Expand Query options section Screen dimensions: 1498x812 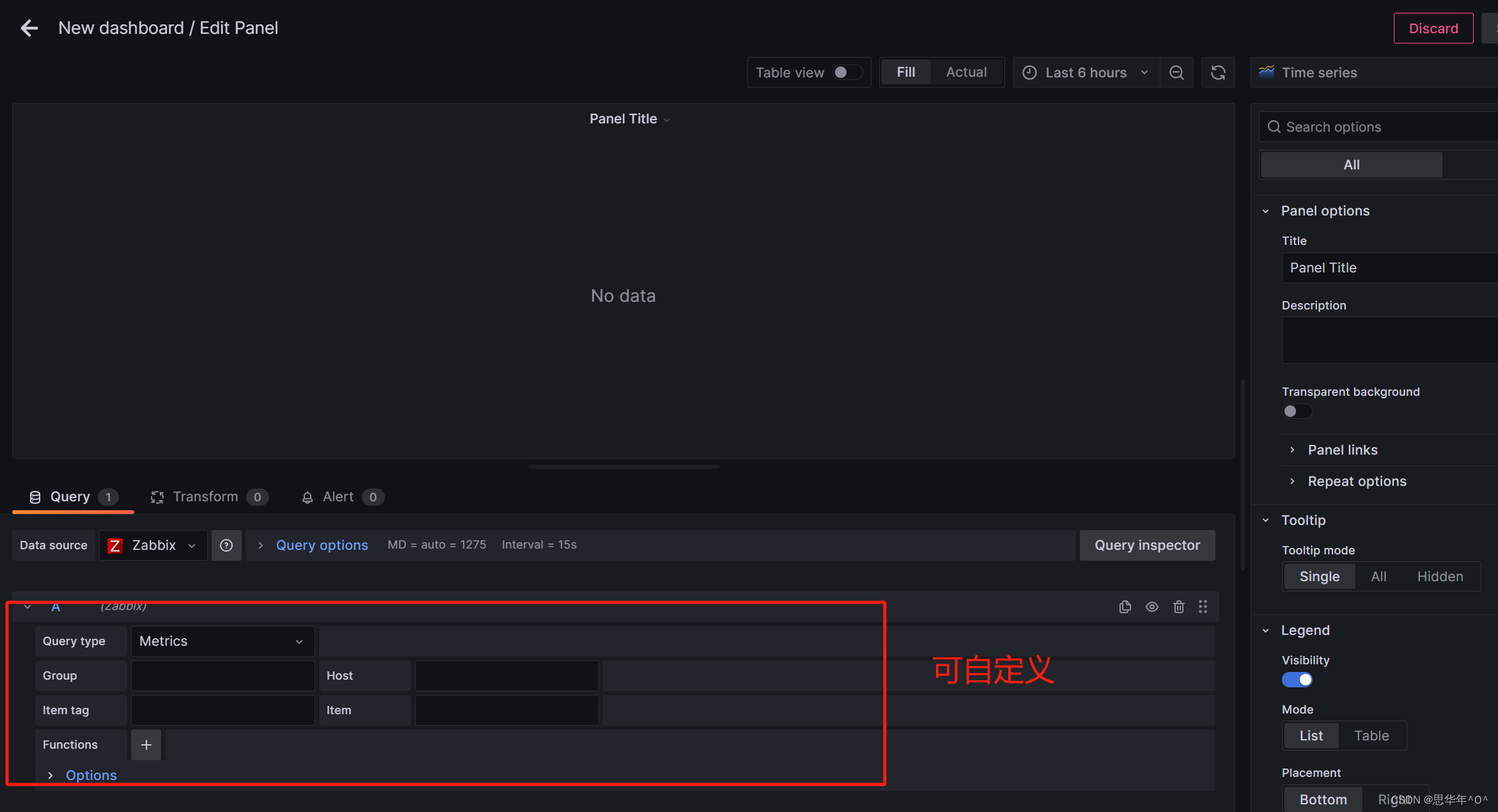point(322,545)
